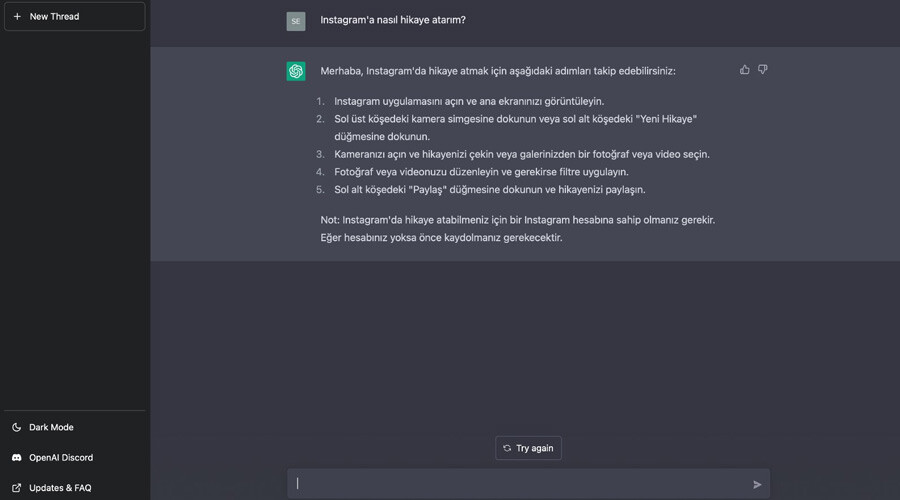Toggle Dark Mode from the sidebar

[x=51, y=427]
